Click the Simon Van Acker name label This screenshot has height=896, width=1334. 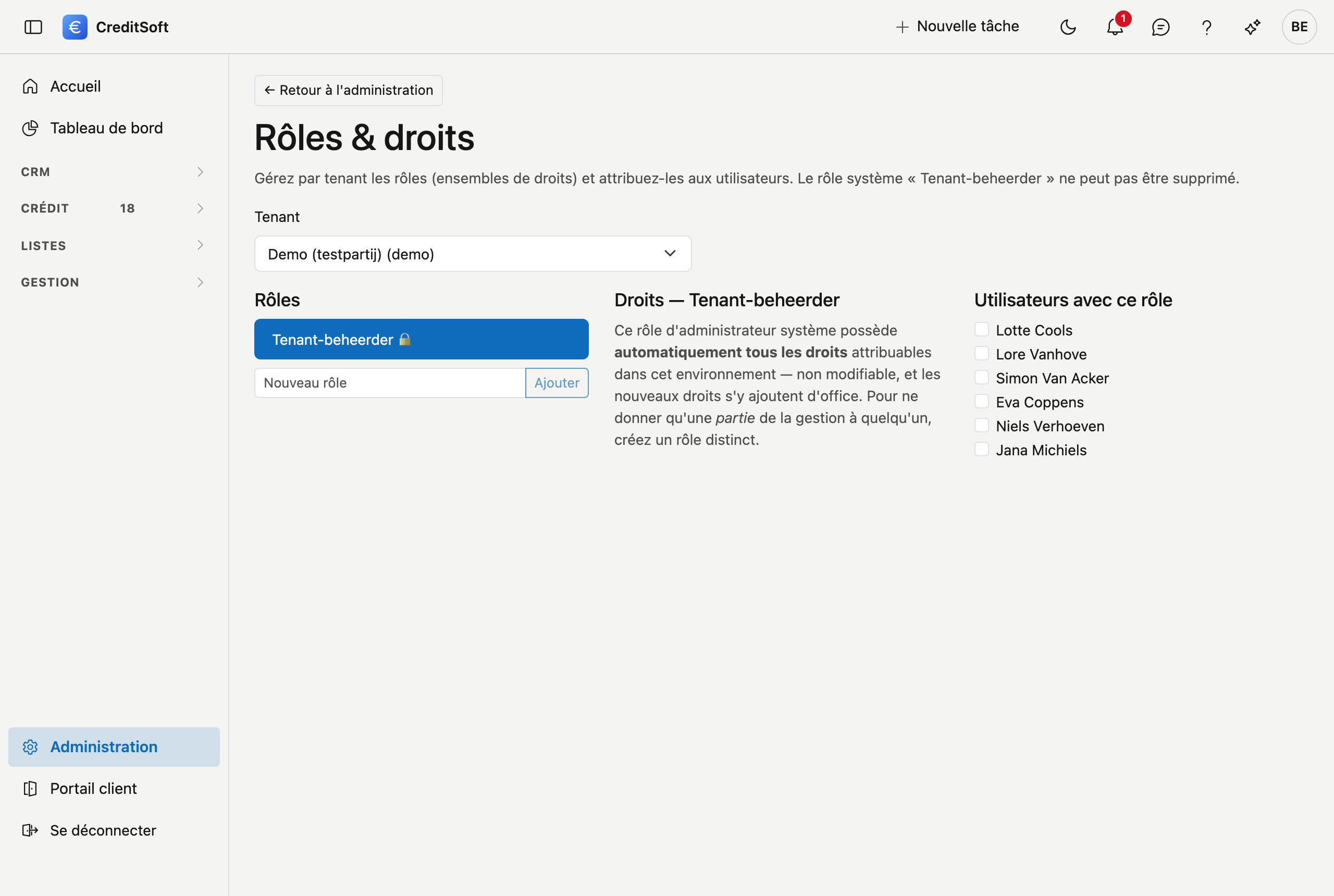1052,378
